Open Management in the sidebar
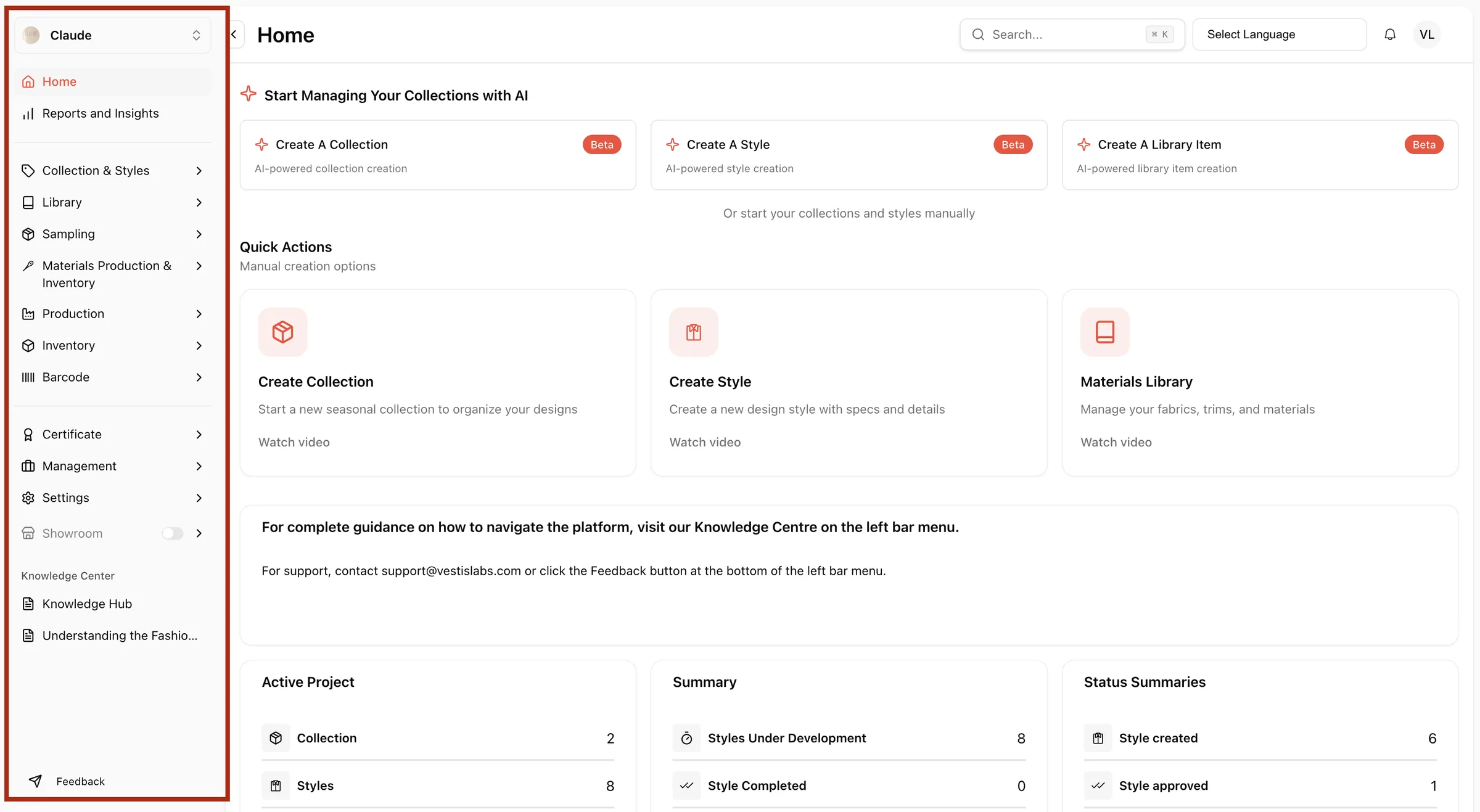Viewport: 1480px width, 812px height. [x=113, y=466]
